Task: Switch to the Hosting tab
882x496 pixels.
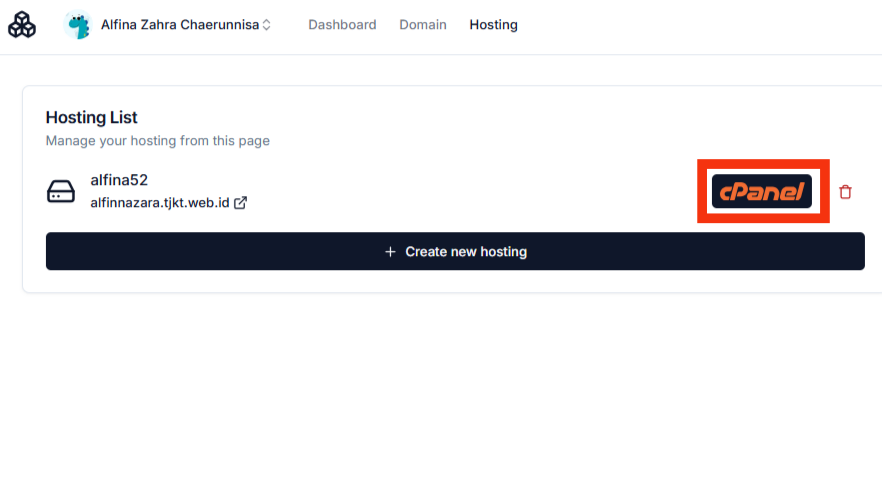Action: 493,25
